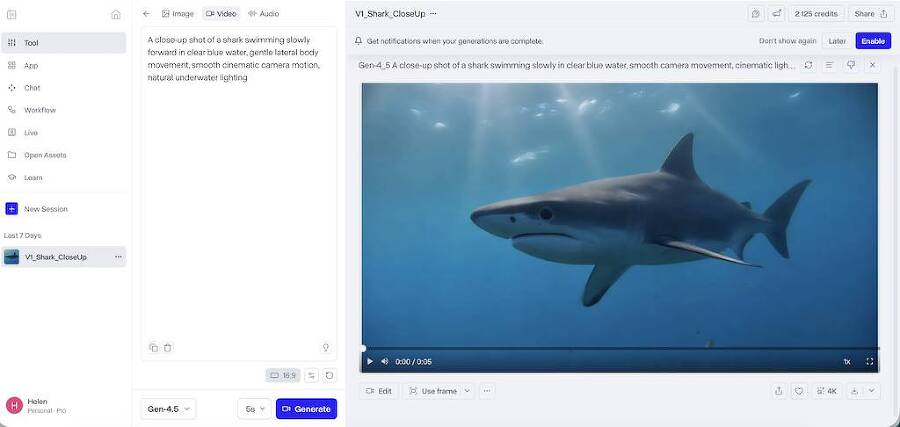Upscale the video to 4K
This screenshot has width=900, height=427.
click(x=827, y=391)
